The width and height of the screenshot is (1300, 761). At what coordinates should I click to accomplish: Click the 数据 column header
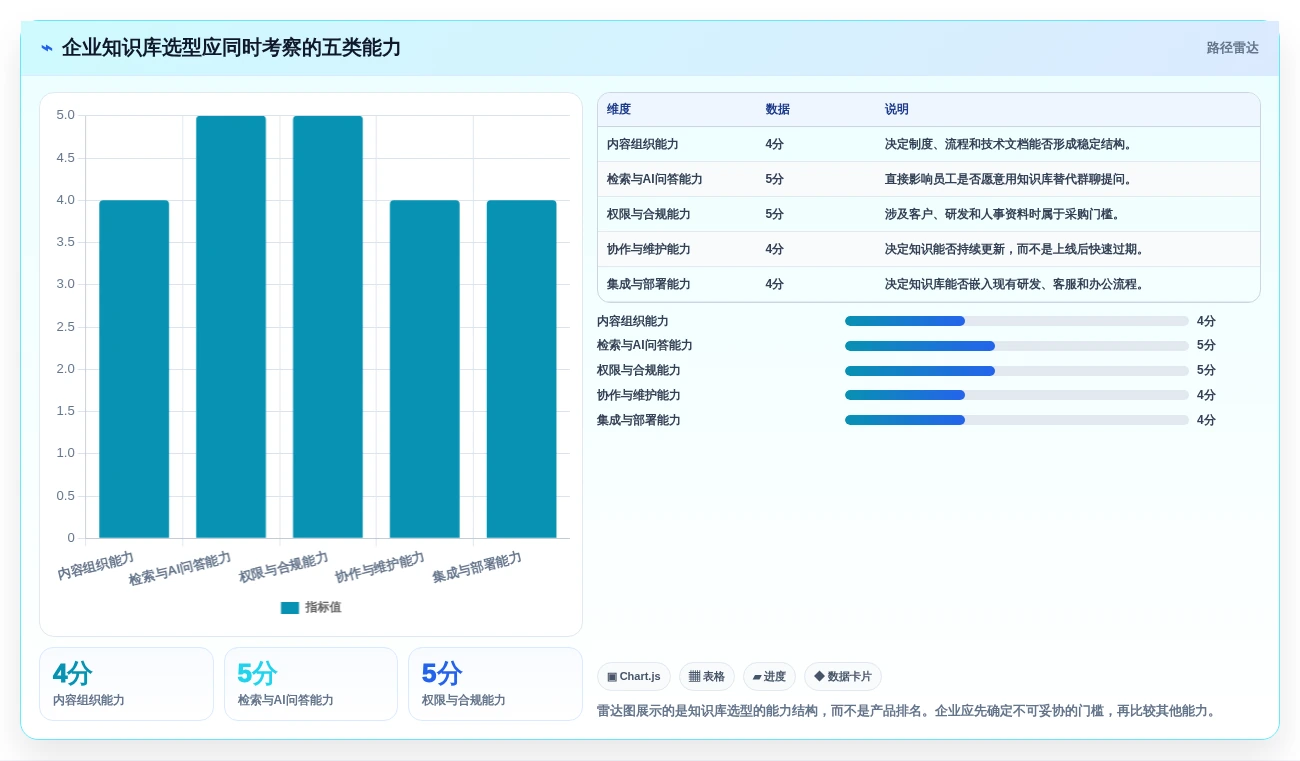click(x=778, y=109)
